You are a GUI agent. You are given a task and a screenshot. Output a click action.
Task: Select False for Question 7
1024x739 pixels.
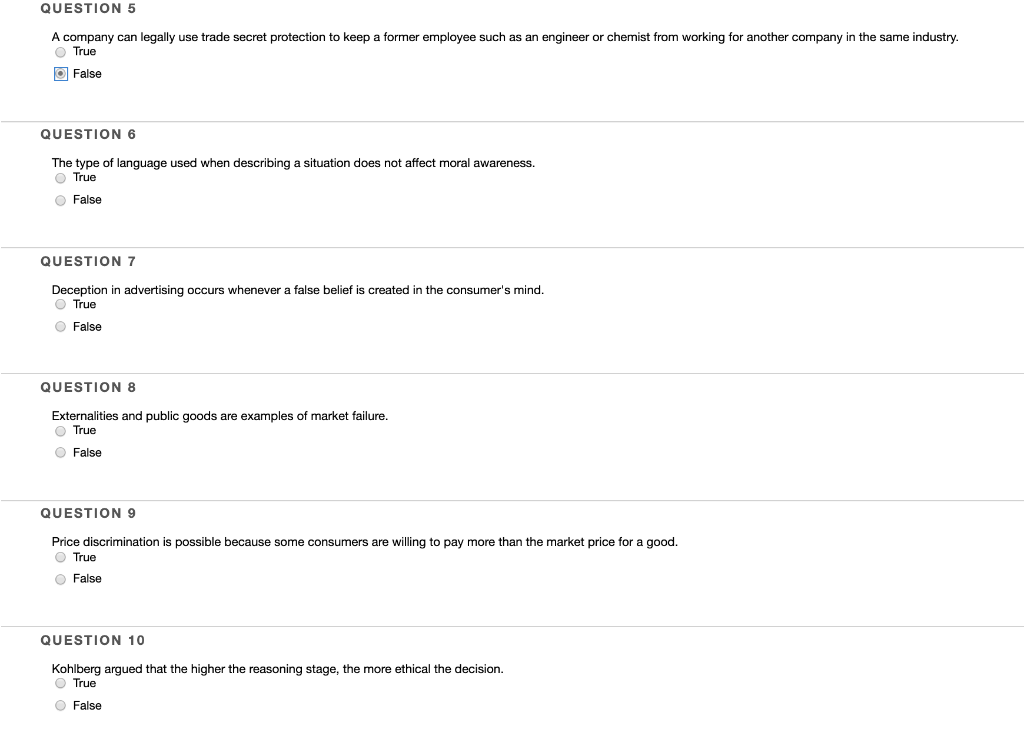pyautogui.click(x=60, y=326)
